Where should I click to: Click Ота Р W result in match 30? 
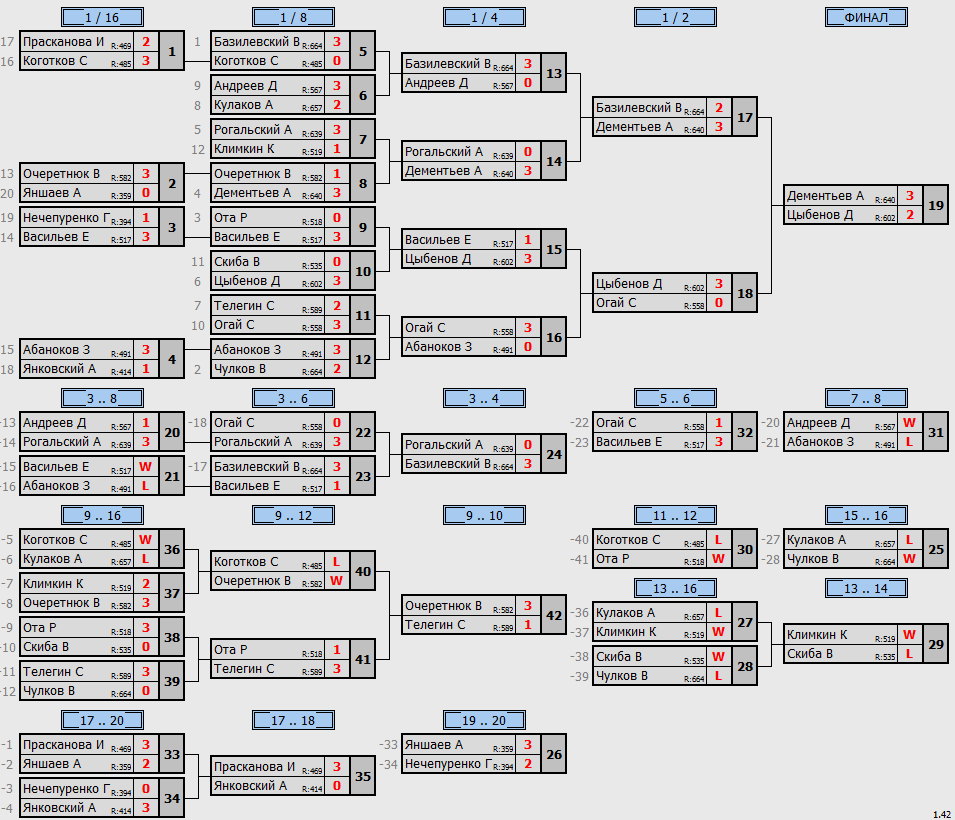click(x=719, y=559)
